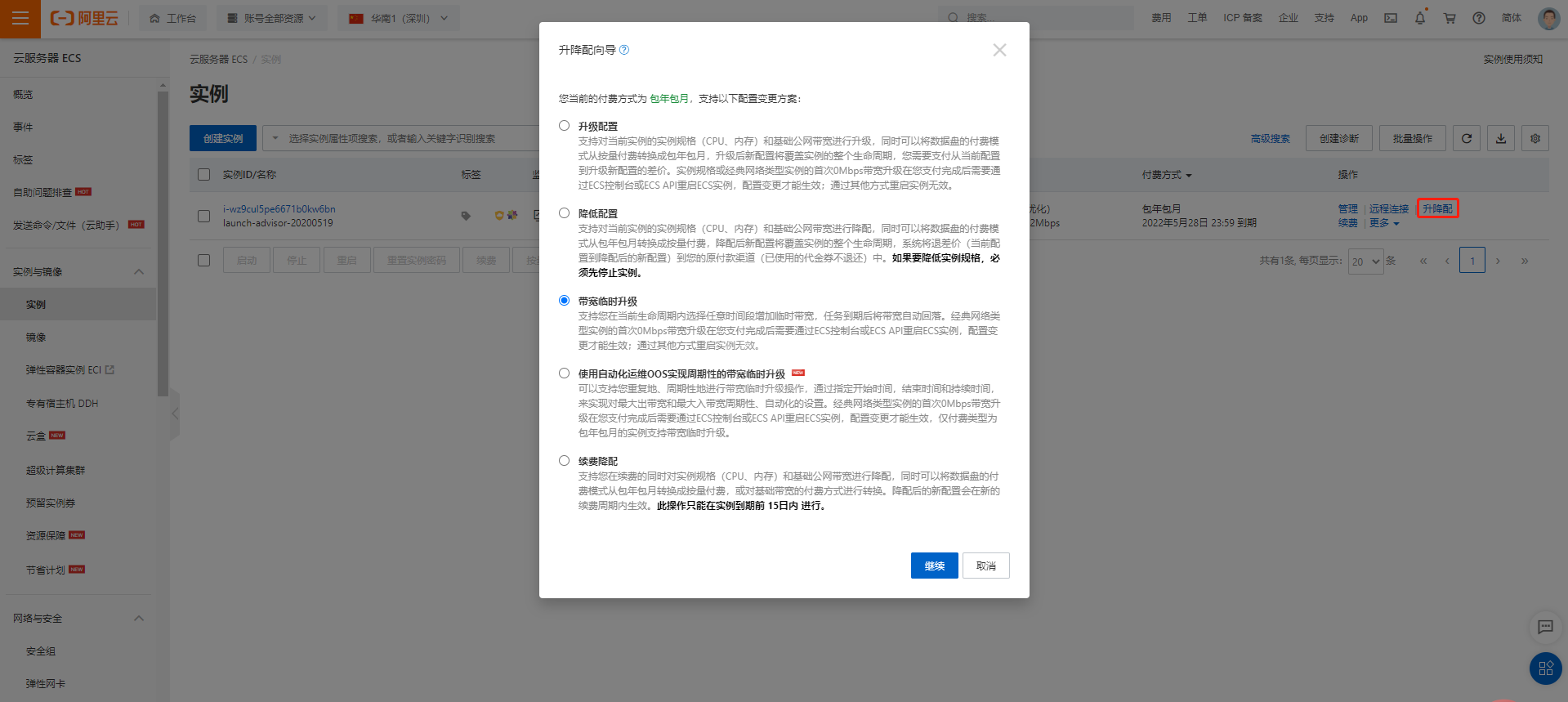Click the 升降配 link

[x=1437, y=209]
